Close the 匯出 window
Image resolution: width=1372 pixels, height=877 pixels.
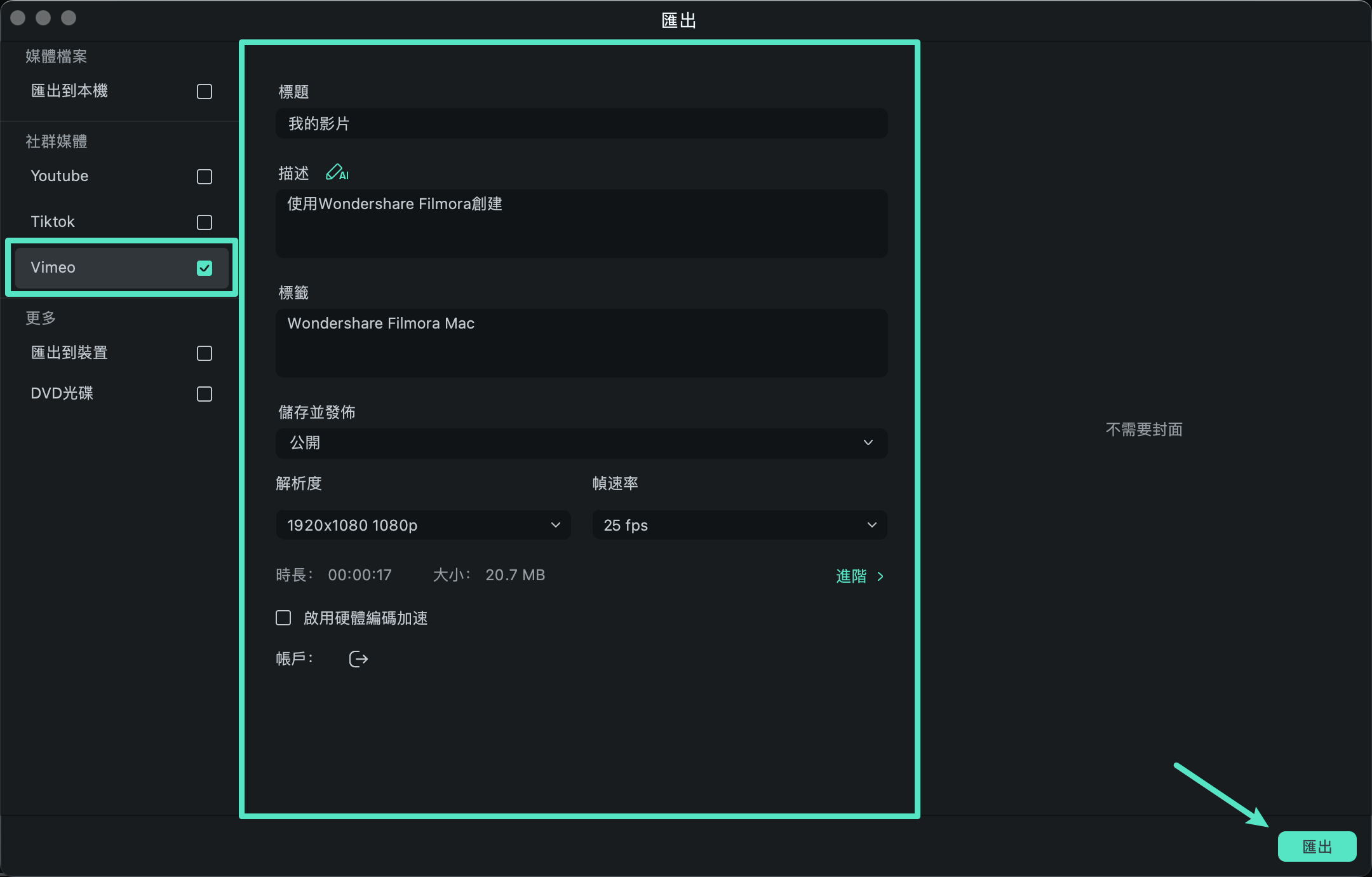(x=18, y=18)
